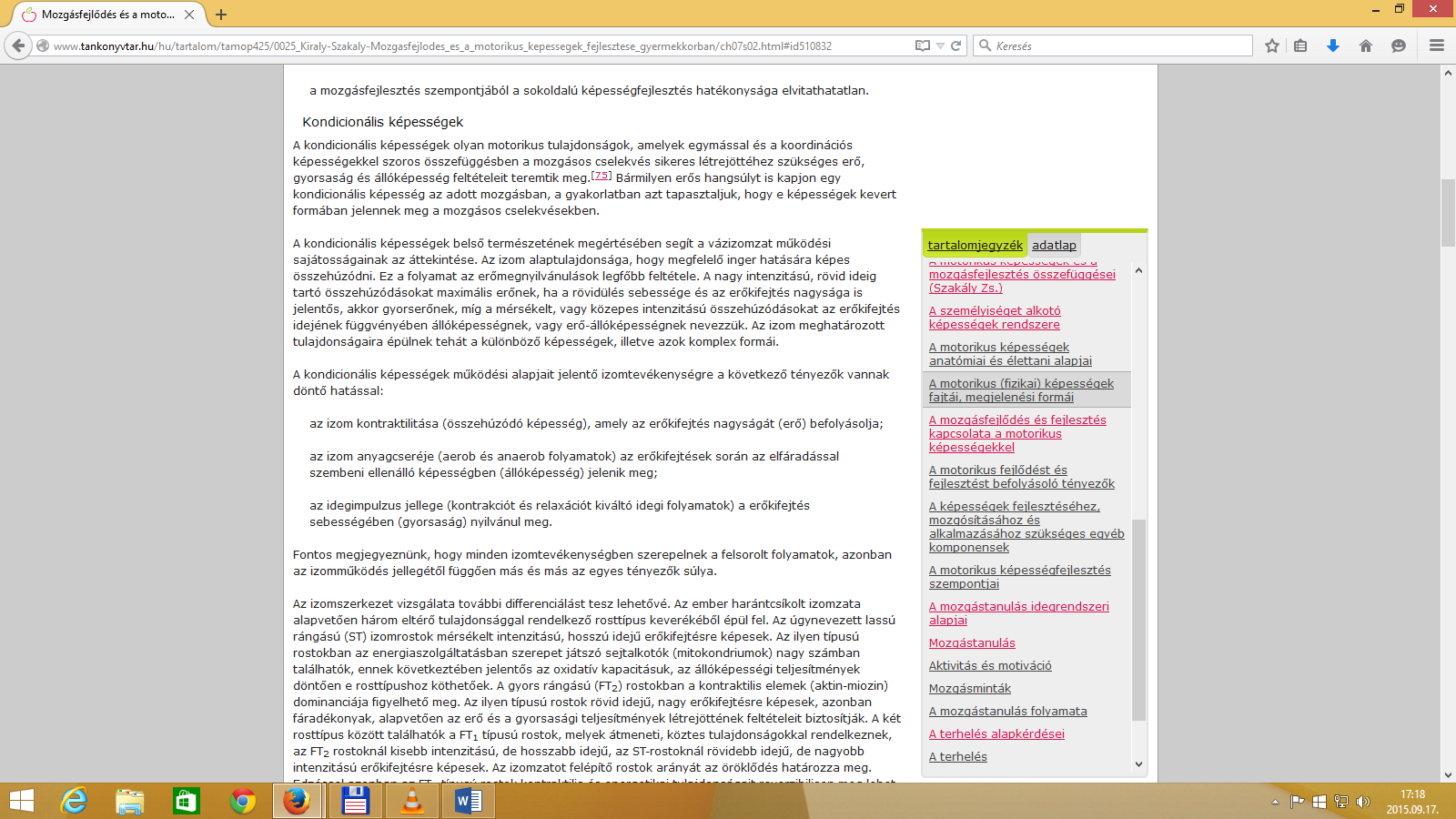This screenshot has width=1456, height=819.
Task: Reload the page with the refresh icon
Action: (x=956, y=45)
